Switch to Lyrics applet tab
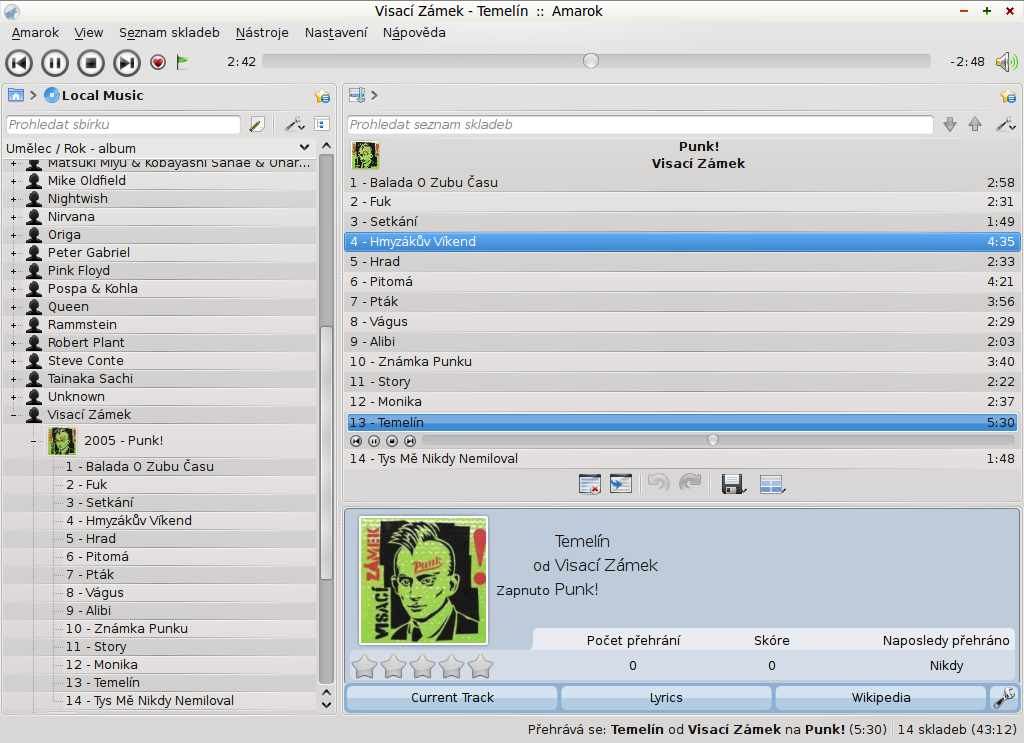This screenshot has height=743, width=1024. pyautogui.click(x=666, y=698)
